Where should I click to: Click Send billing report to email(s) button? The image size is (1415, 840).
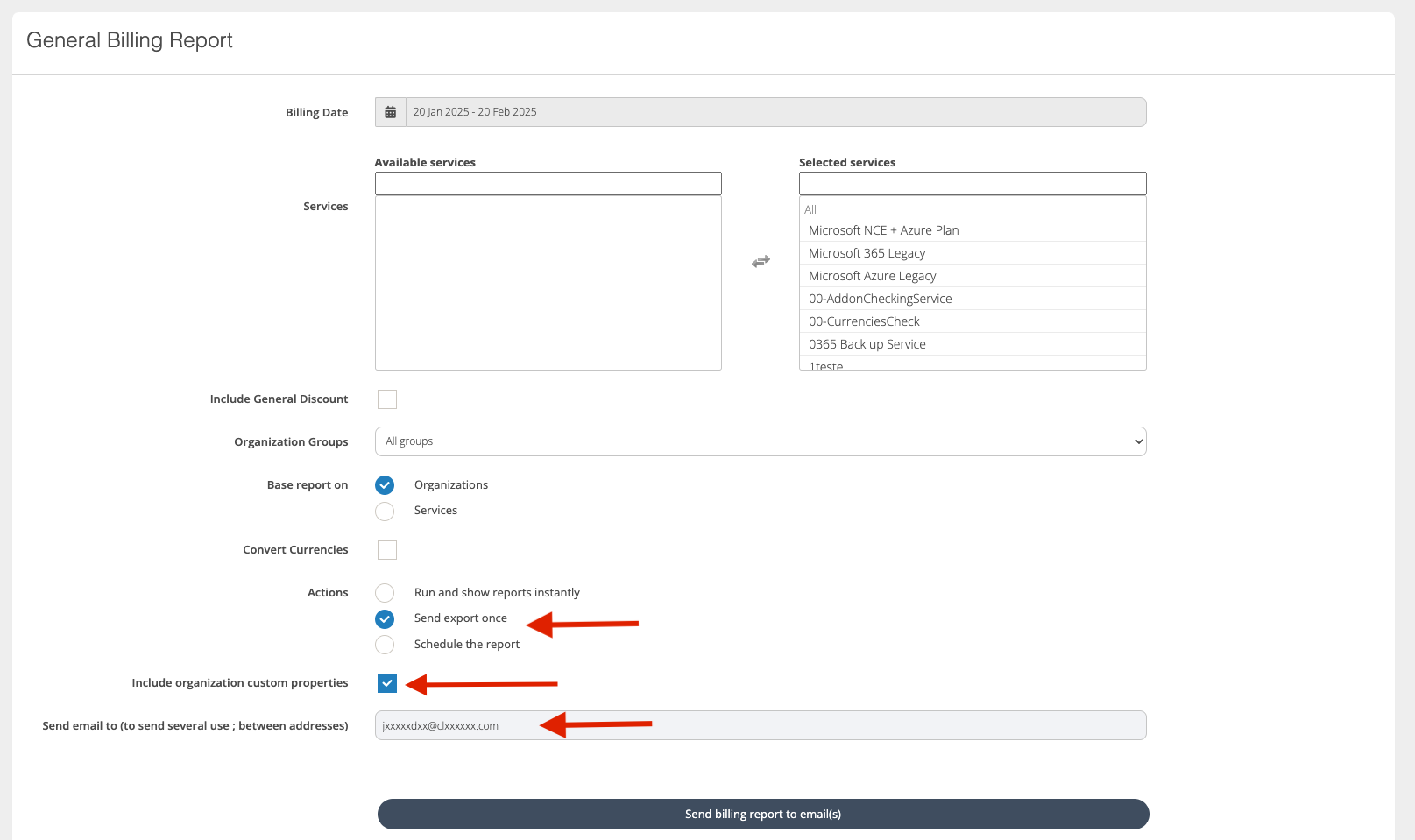[762, 814]
